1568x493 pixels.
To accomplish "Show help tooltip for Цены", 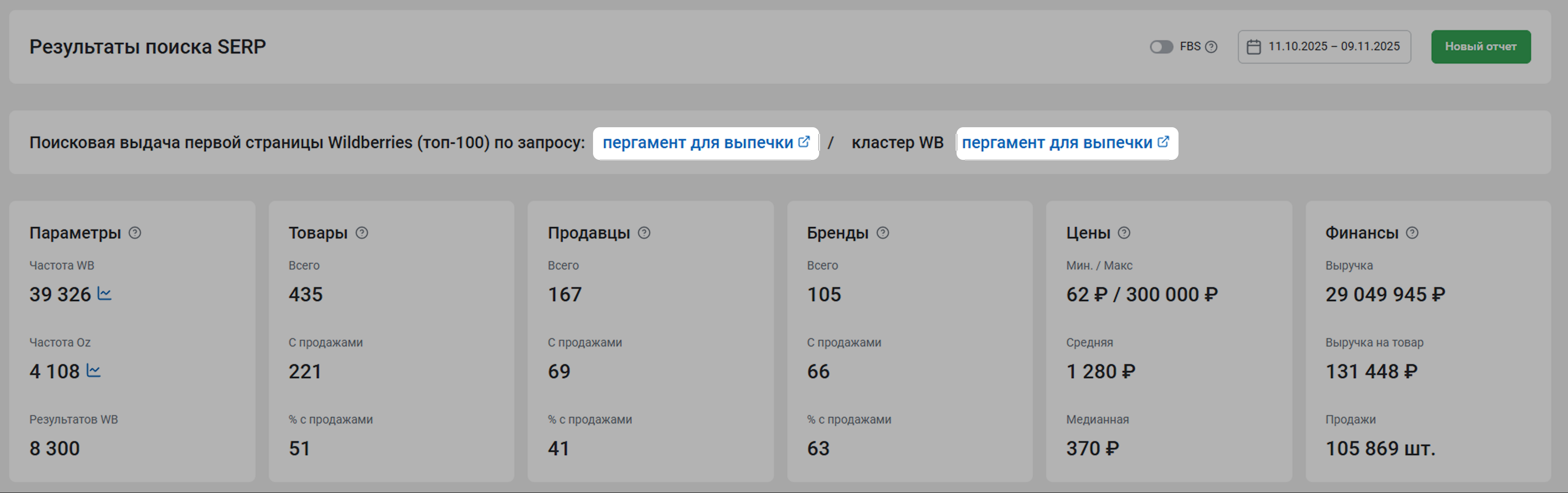I will coord(1124,233).
